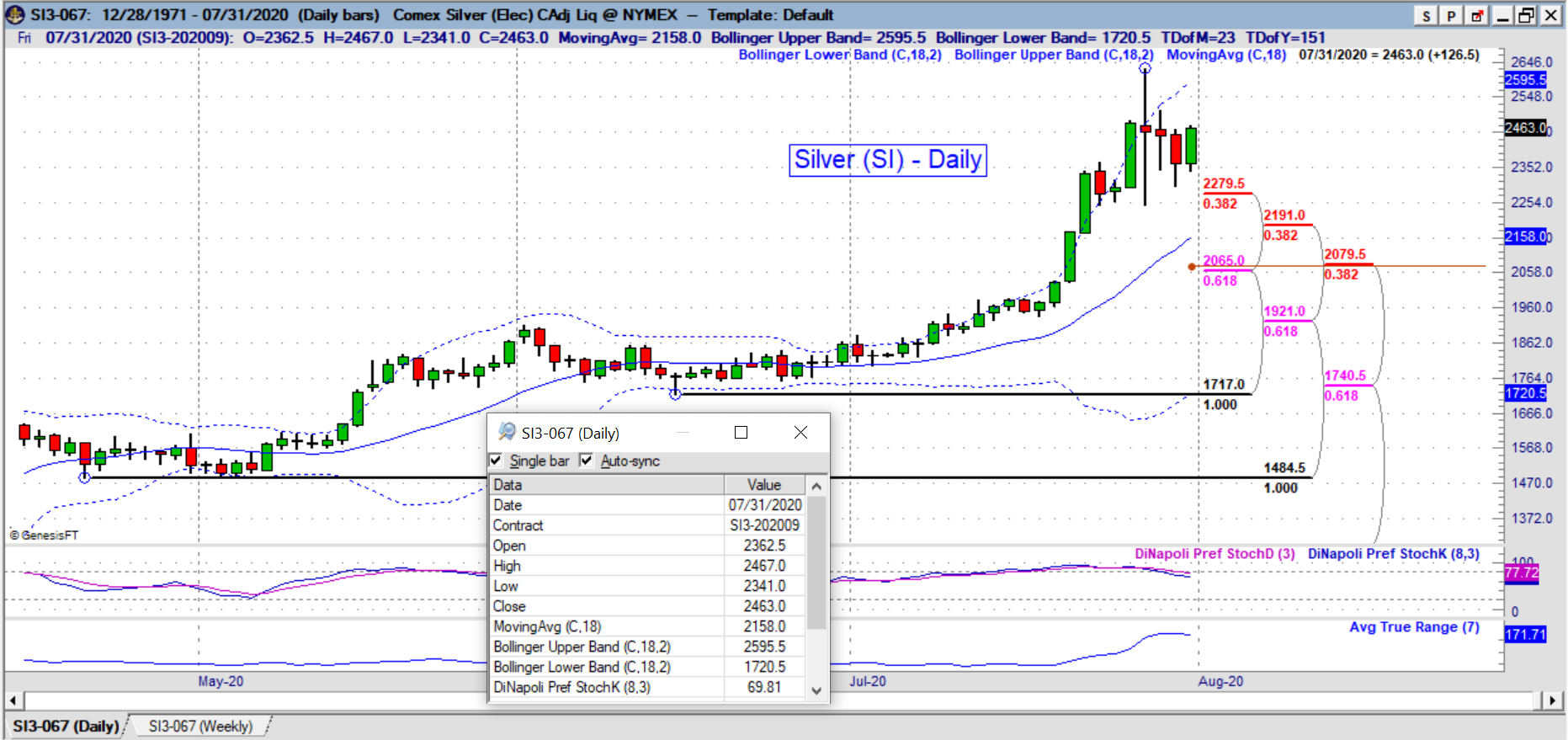The width and height of the screenshot is (1568, 740).
Task: Click the data list scroll-down arrow
Action: point(816,690)
